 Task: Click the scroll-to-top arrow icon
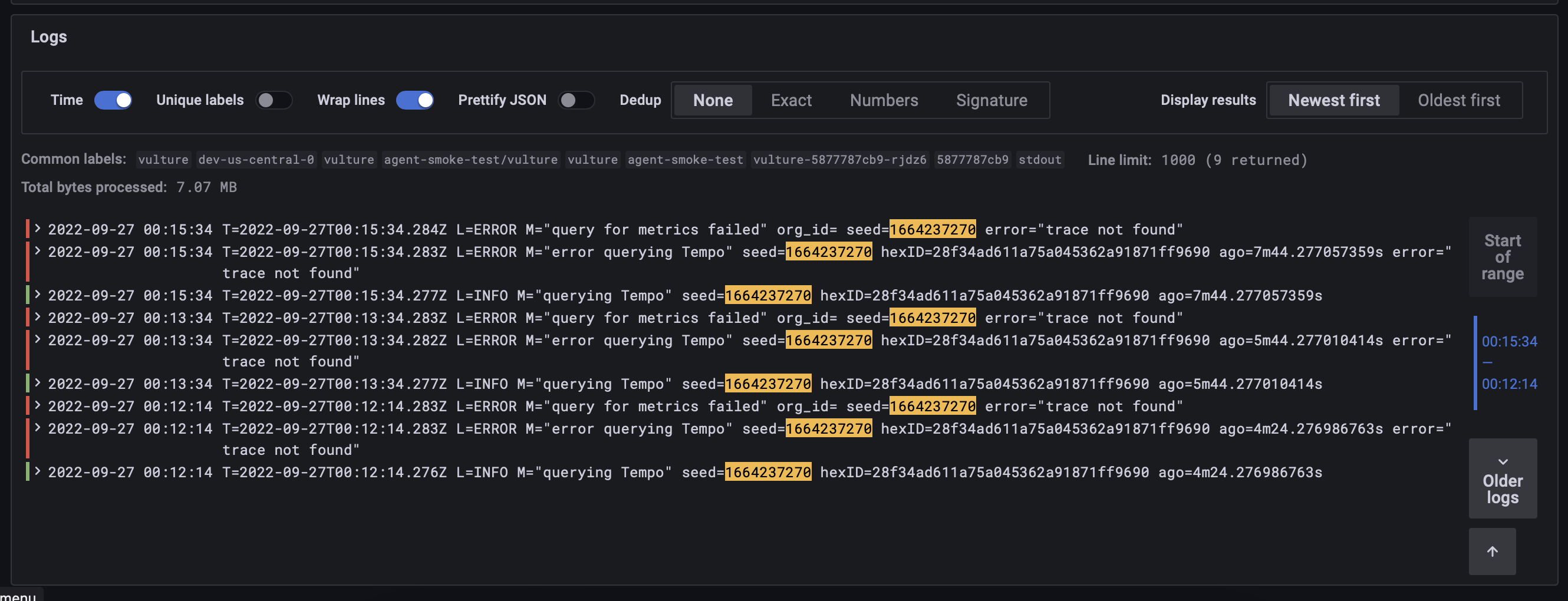(x=1492, y=551)
